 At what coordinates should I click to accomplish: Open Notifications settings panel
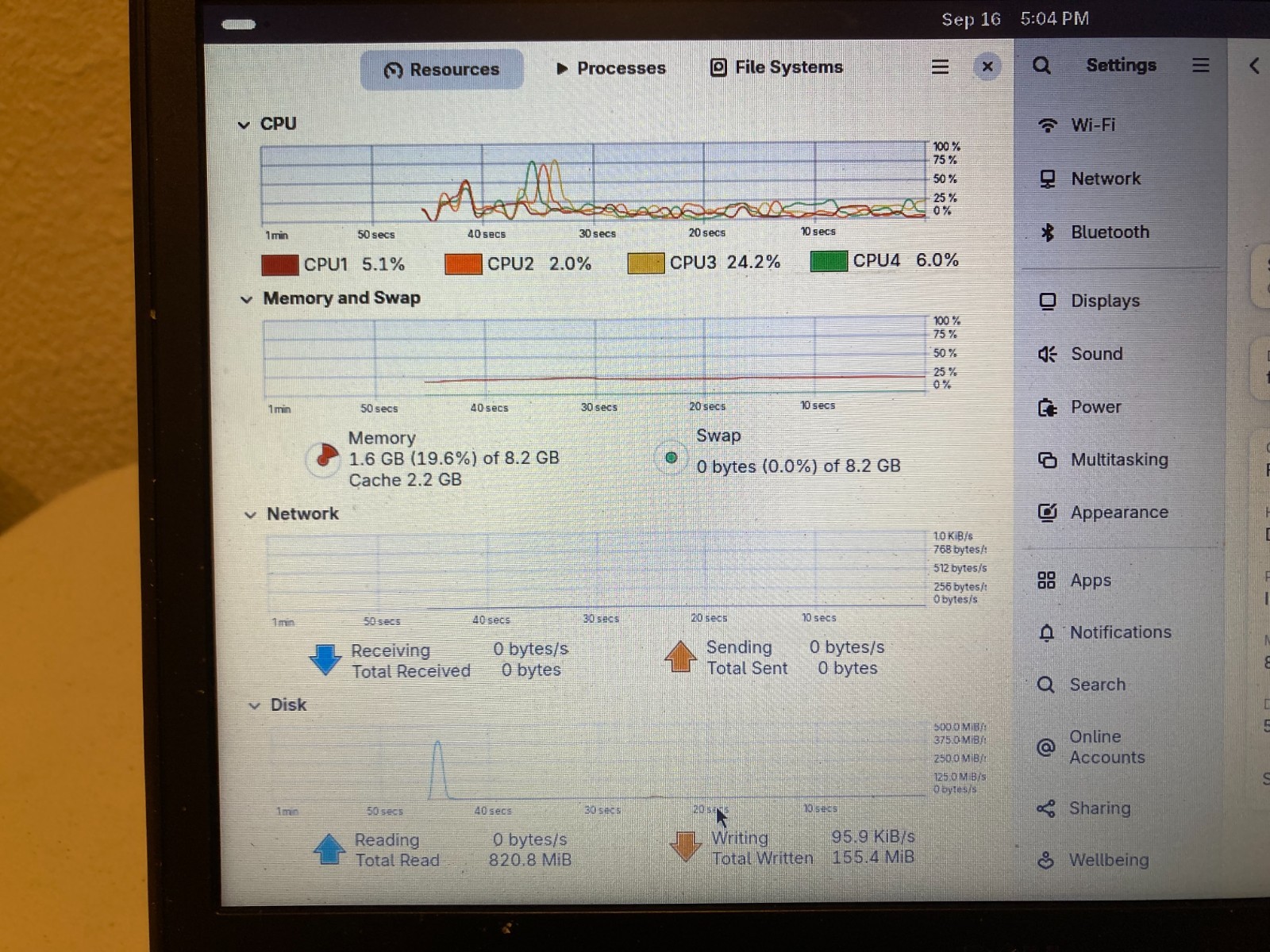point(1120,632)
